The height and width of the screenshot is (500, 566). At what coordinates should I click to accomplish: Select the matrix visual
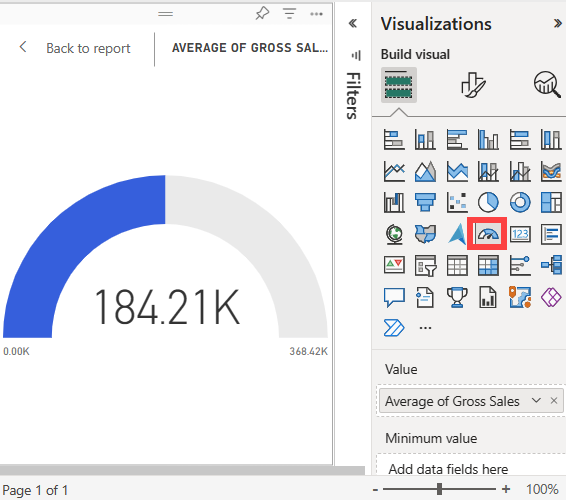click(x=488, y=265)
